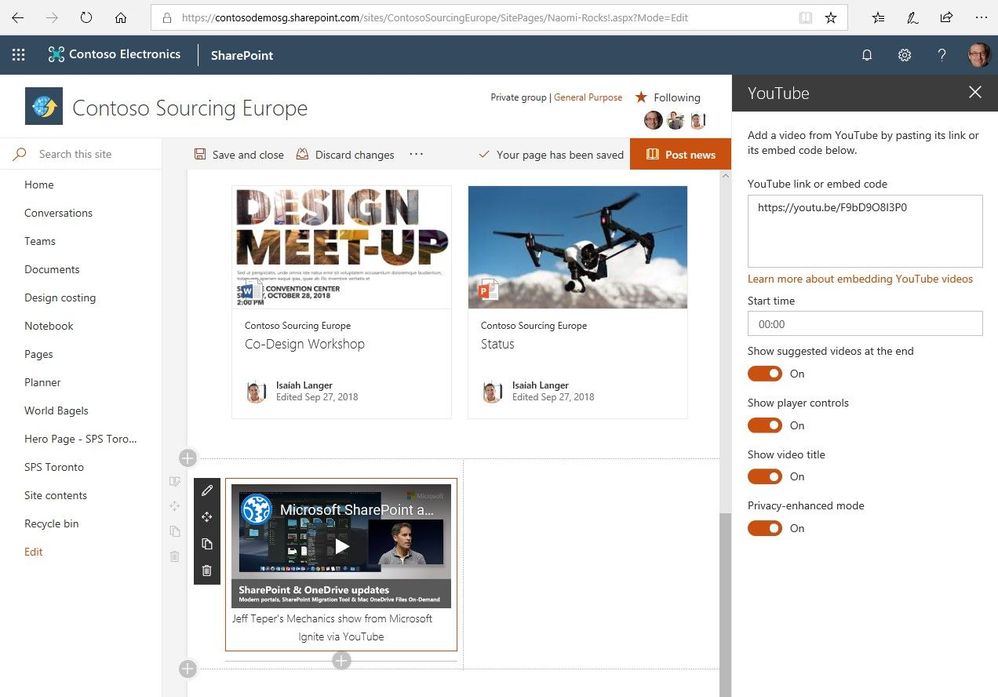Viewport: 998px width, 697px height.
Task: Open user profile picture menu
Action: pos(979,55)
